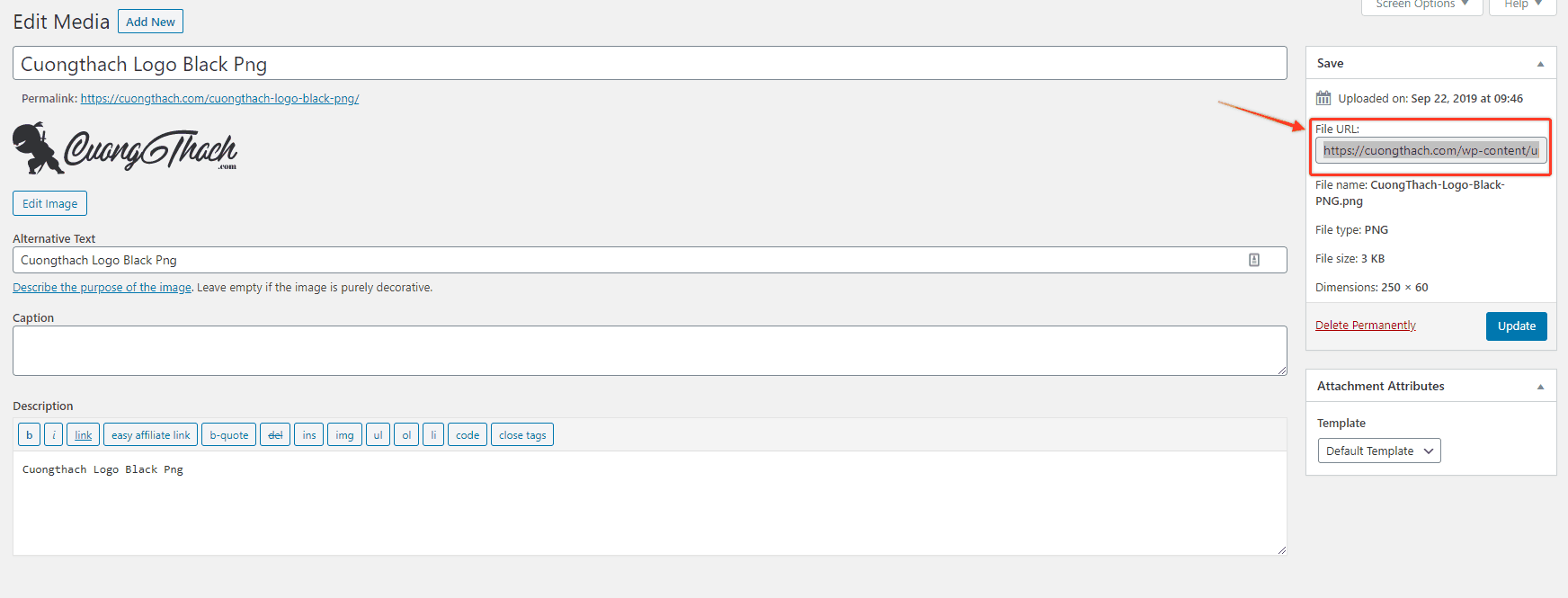This screenshot has width=1568, height=598.
Task: Click the calendar icon beside Uploaded on
Action: (1323, 98)
